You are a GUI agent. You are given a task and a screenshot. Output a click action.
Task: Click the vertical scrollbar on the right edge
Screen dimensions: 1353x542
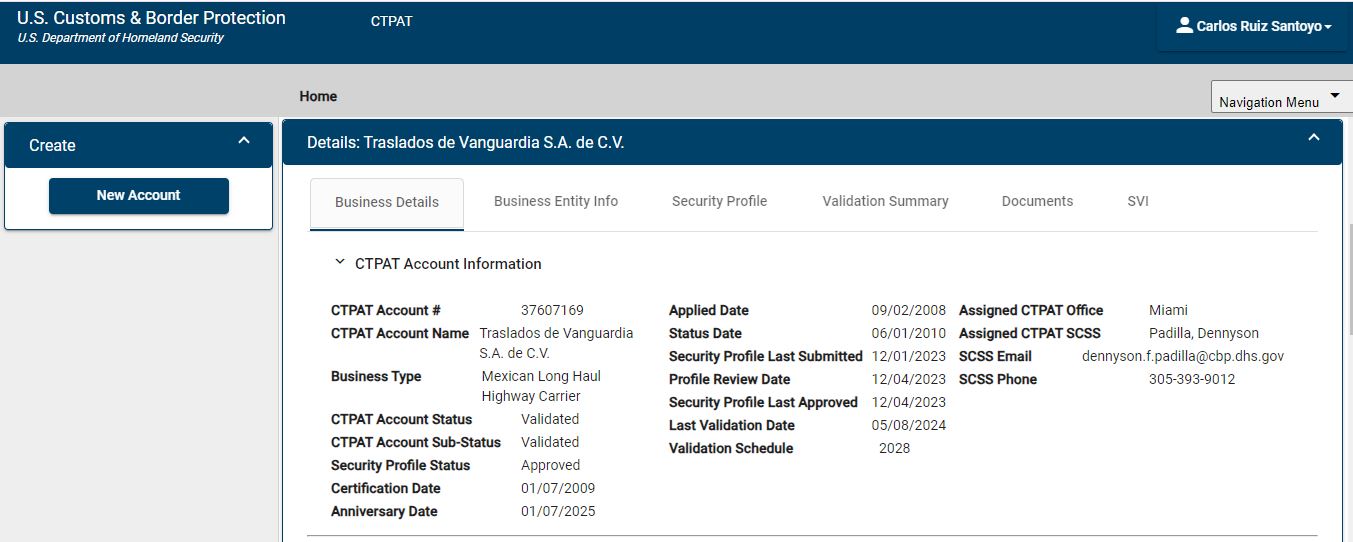coord(1349,280)
